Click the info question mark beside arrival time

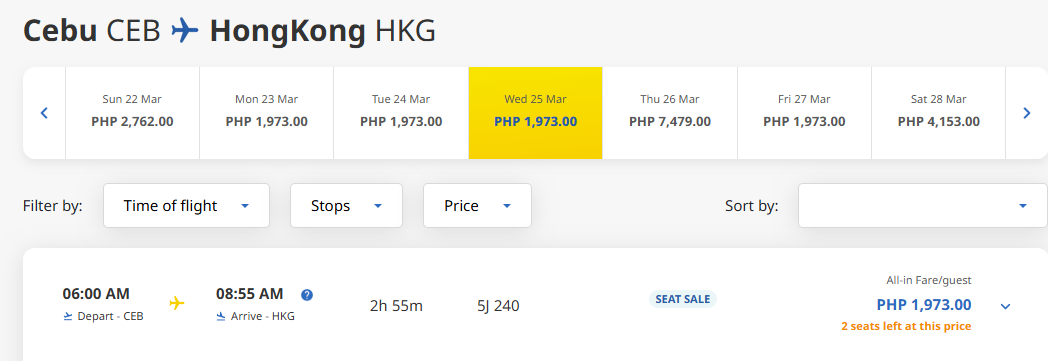pyautogui.click(x=307, y=295)
